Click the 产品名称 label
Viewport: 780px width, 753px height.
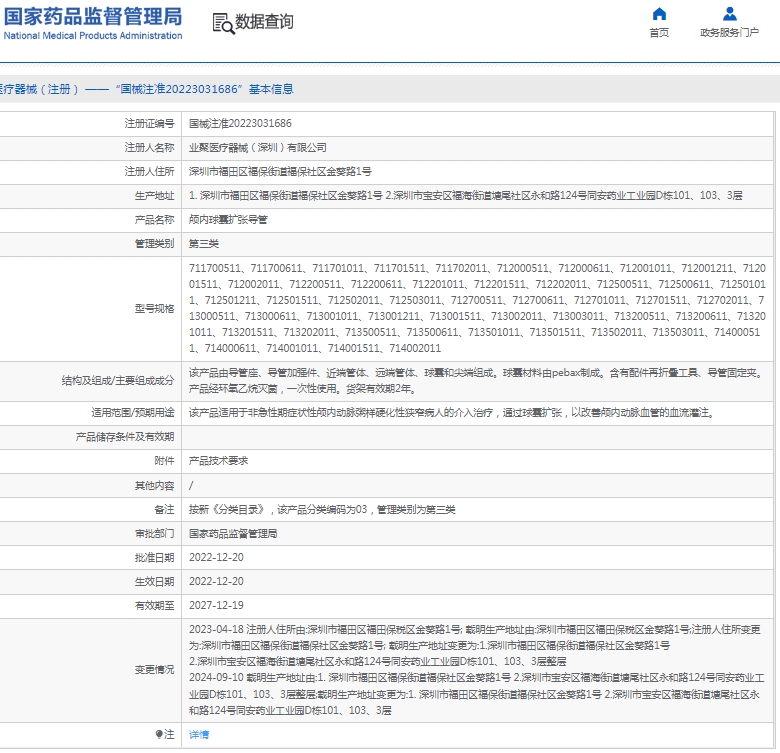click(x=154, y=219)
